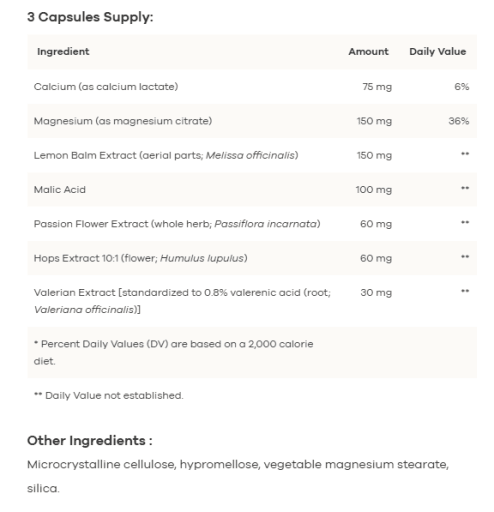Click the Daily Value column header

coord(437,52)
